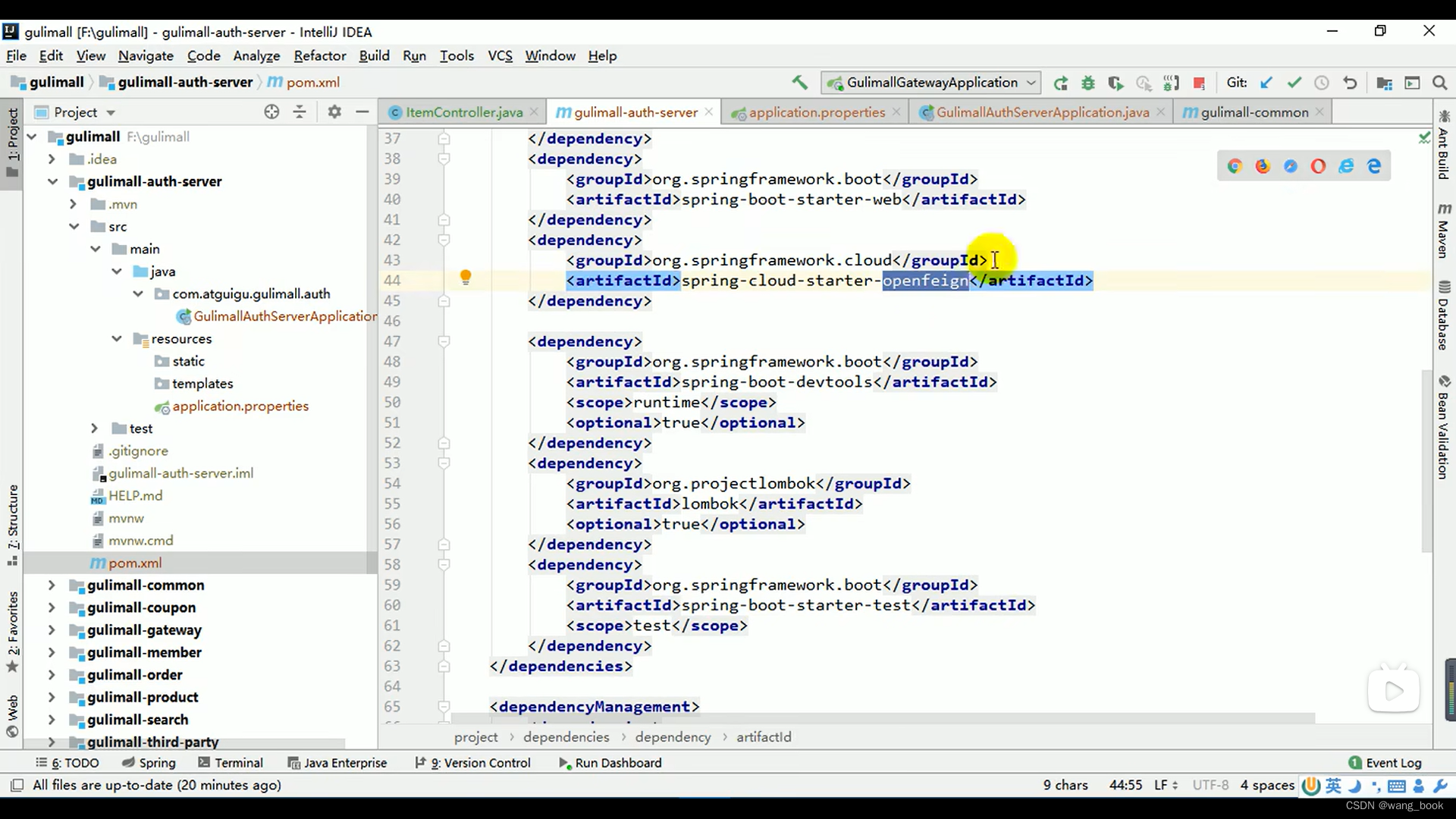
Task: Click the editor vertical scrollbar thumb
Action: tap(1426, 460)
